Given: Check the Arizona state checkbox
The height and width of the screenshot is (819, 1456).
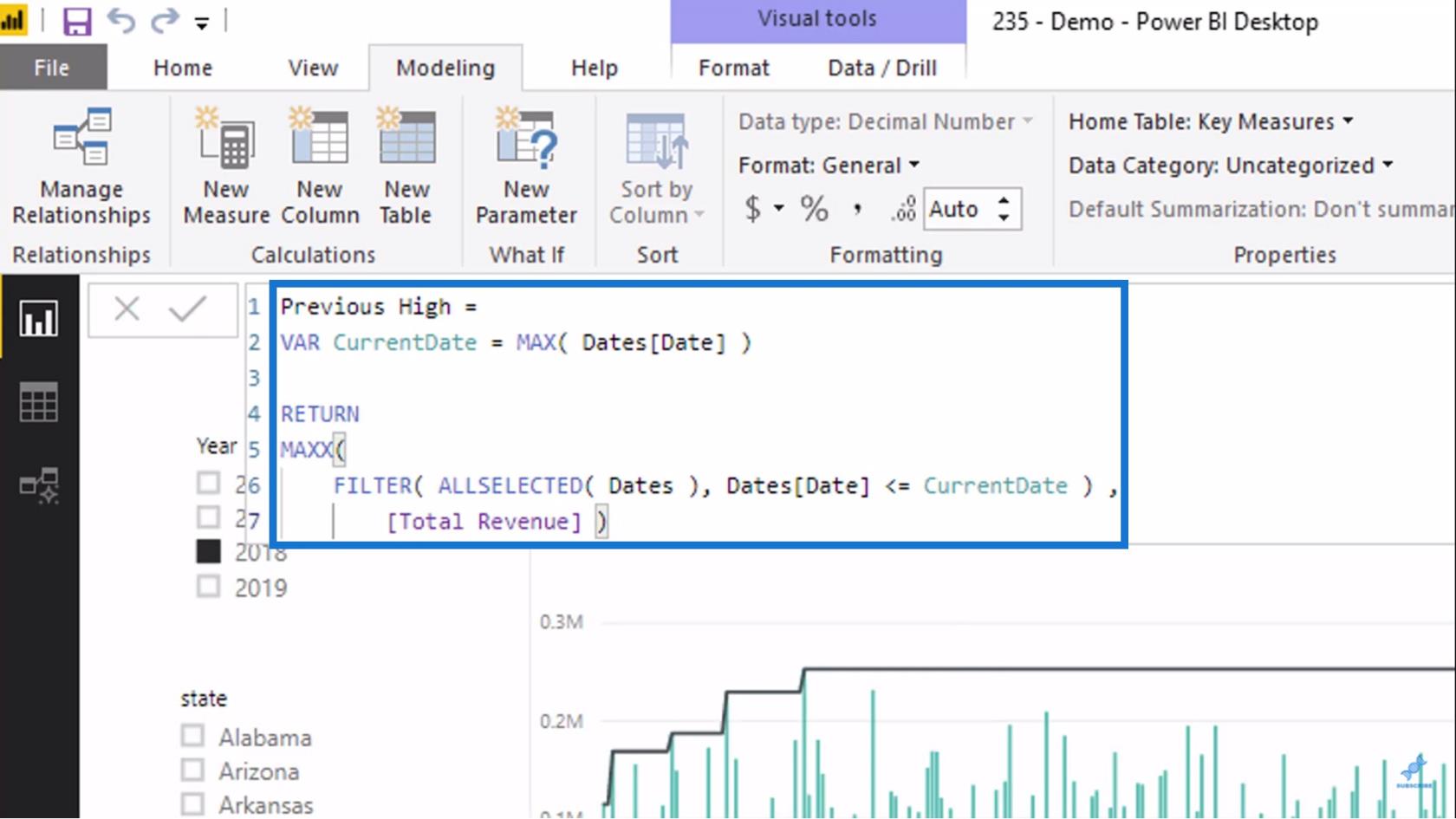Looking at the screenshot, I should click(x=192, y=770).
